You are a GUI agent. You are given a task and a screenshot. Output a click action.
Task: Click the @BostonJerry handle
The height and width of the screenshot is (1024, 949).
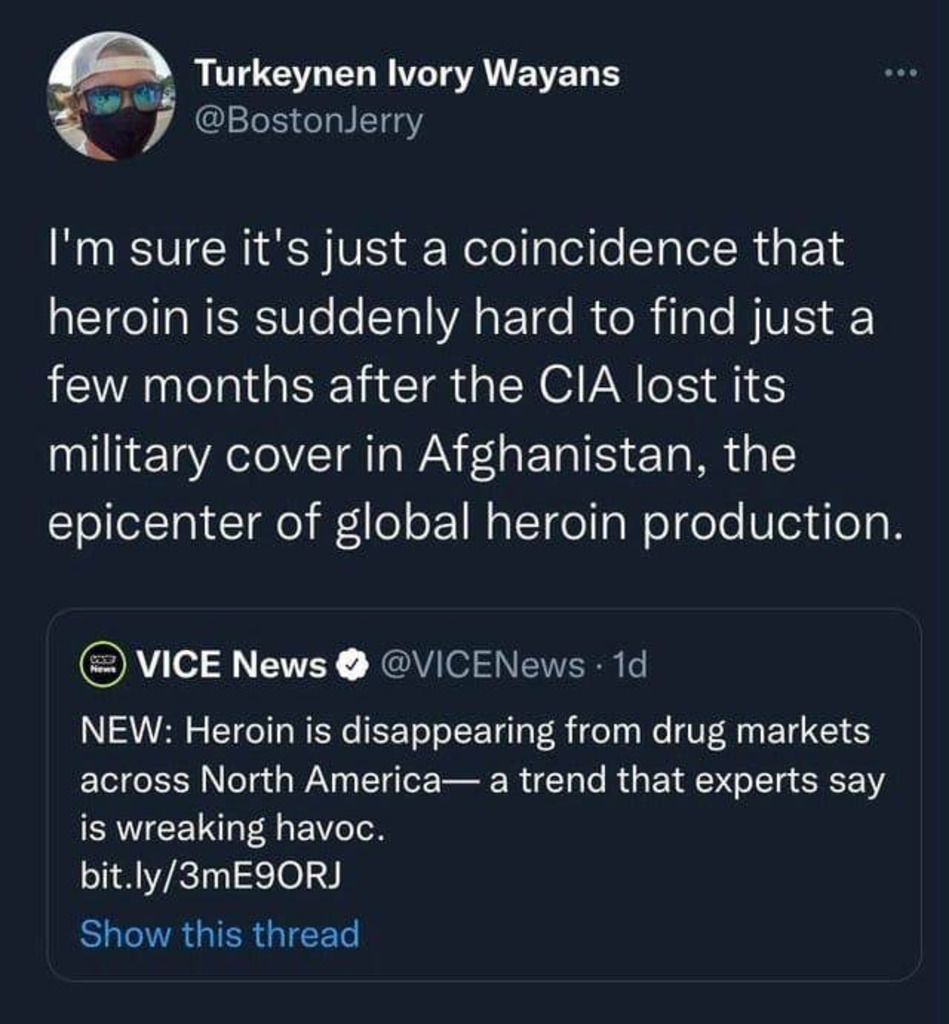309,121
